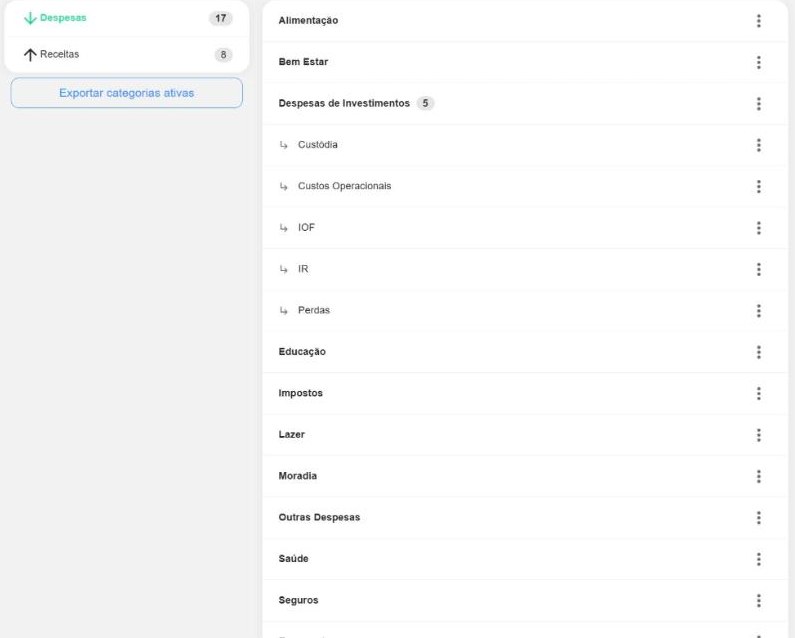
Task: Click the Receitas count badge 8
Action: click(223, 54)
